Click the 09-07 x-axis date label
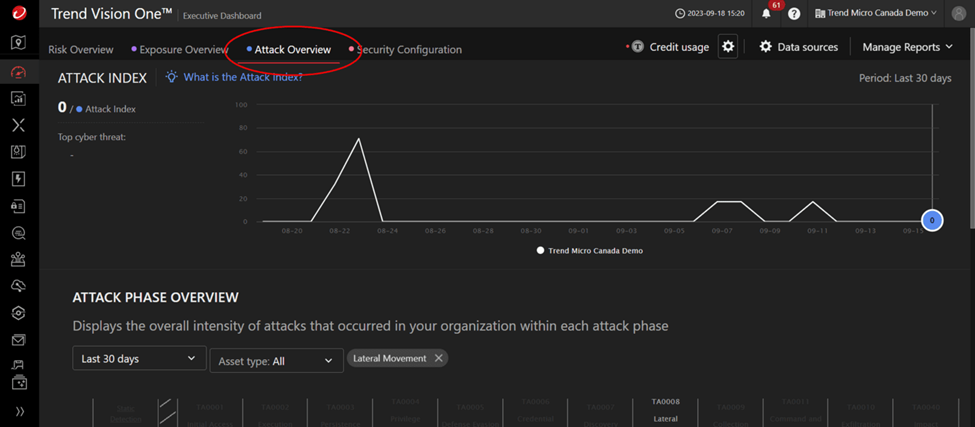 (x=722, y=231)
